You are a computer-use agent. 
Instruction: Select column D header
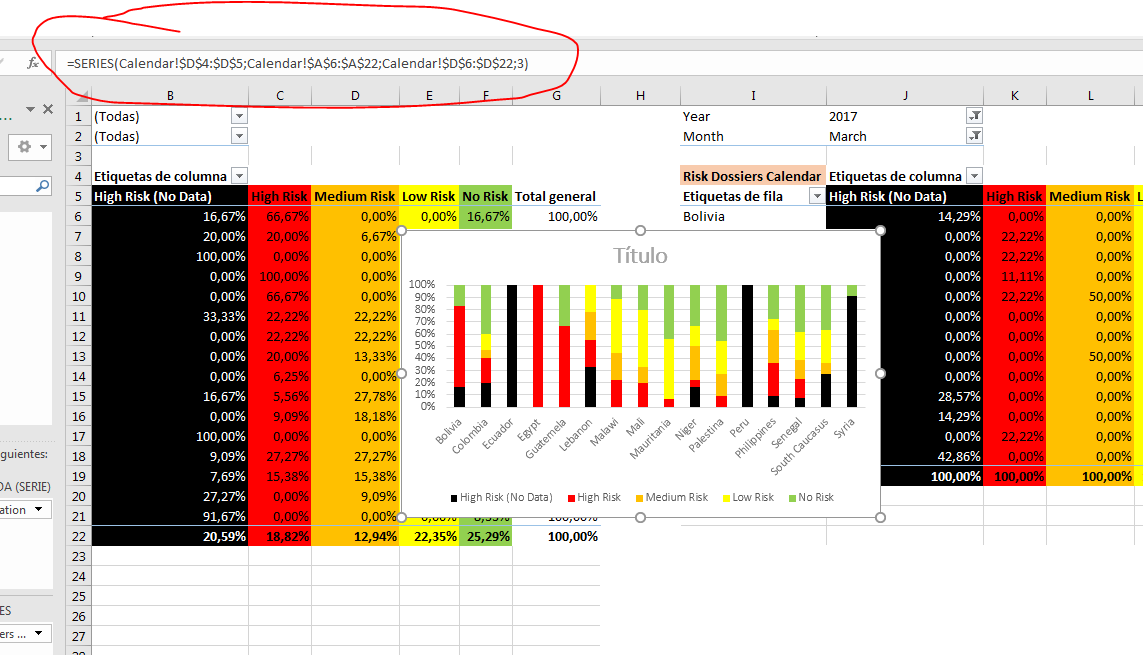[355, 95]
